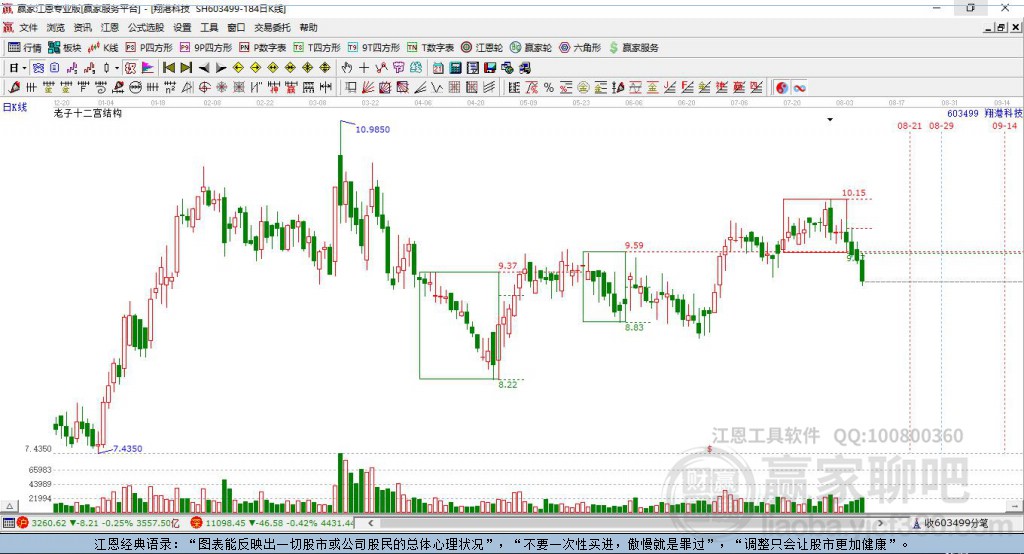
Task: Open the 9T四方形 tool
Action: (374, 48)
